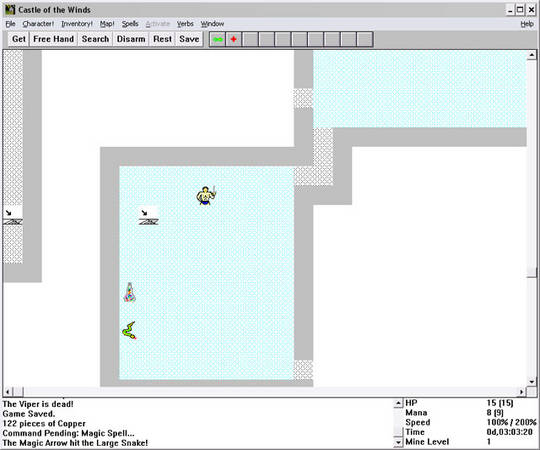This screenshot has width=540, height=450.
Task: Click the map's vertical scrollbar down arrow
Action: click(x=532, y=381)
